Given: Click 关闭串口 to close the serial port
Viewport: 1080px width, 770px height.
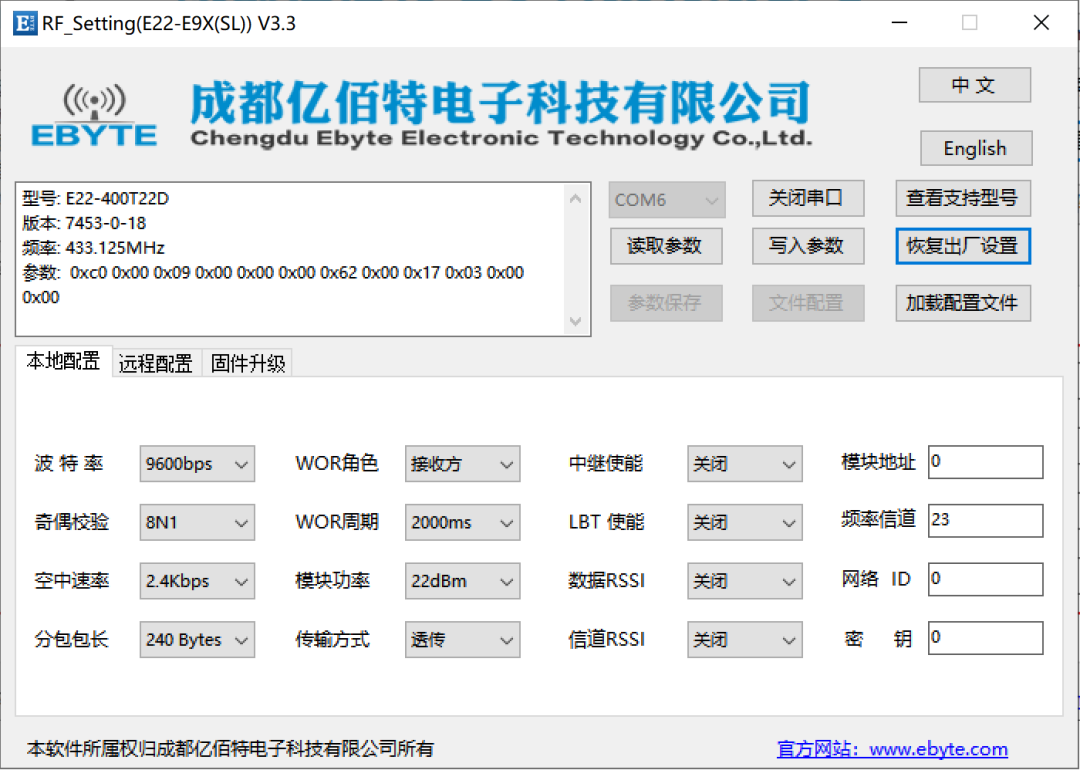Looking at the screenshot, I should pos(807,198).
